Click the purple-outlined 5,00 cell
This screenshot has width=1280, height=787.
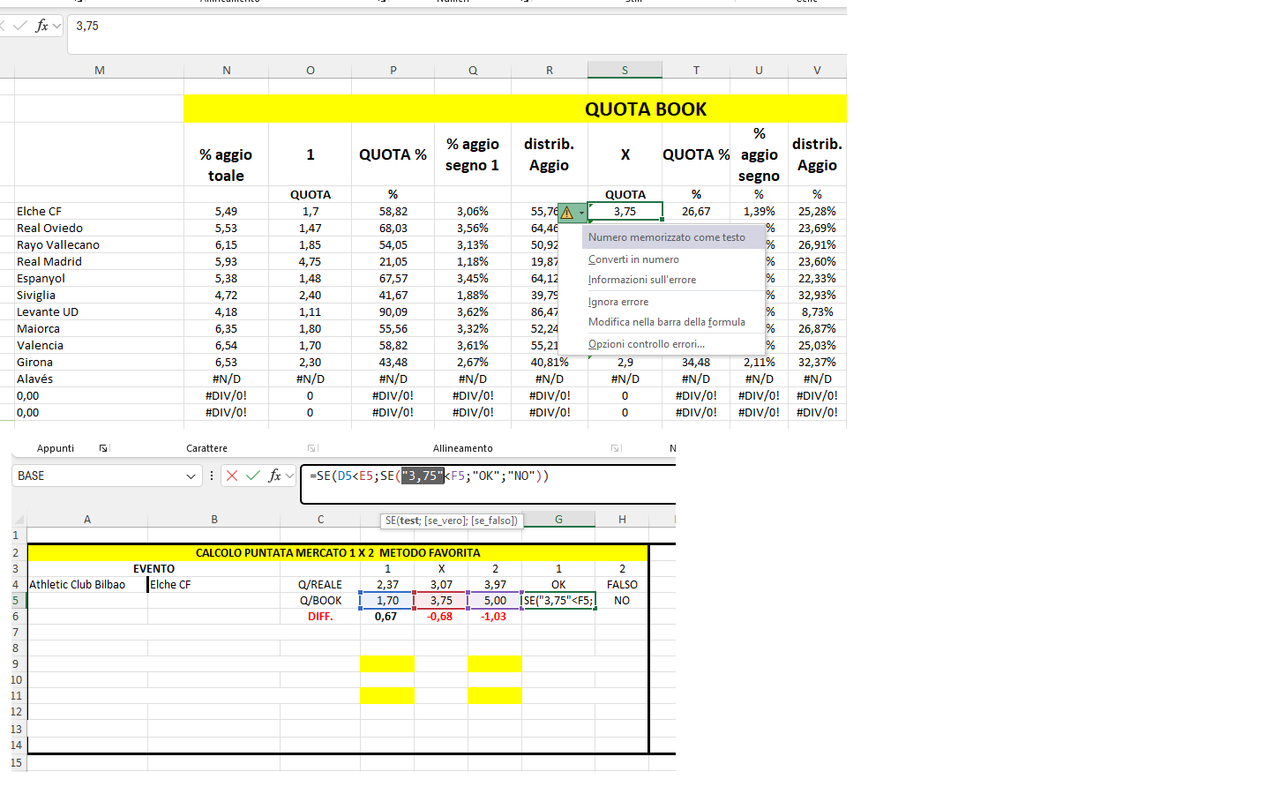[x=495, y=601]
